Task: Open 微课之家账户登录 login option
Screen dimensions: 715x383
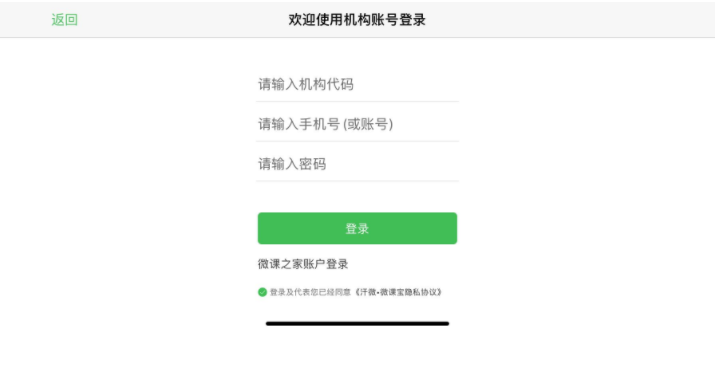Action: pos(303,264)
